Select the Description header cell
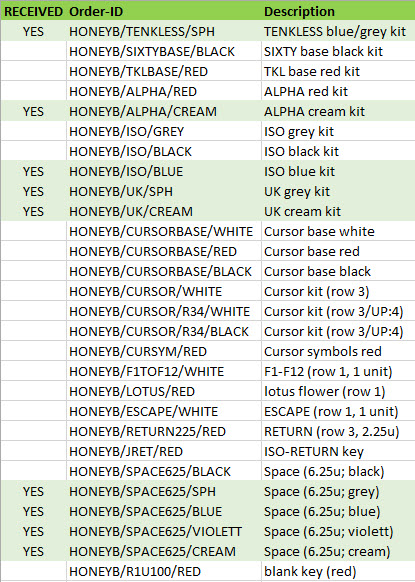This screenshot has width=415, height=582. click(338, 12)
